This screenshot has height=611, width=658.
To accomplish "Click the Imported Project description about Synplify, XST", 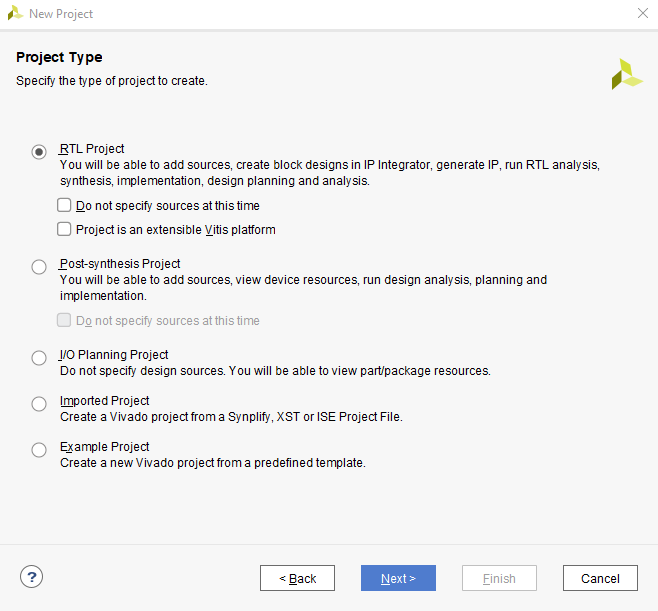I will point(231,417).
